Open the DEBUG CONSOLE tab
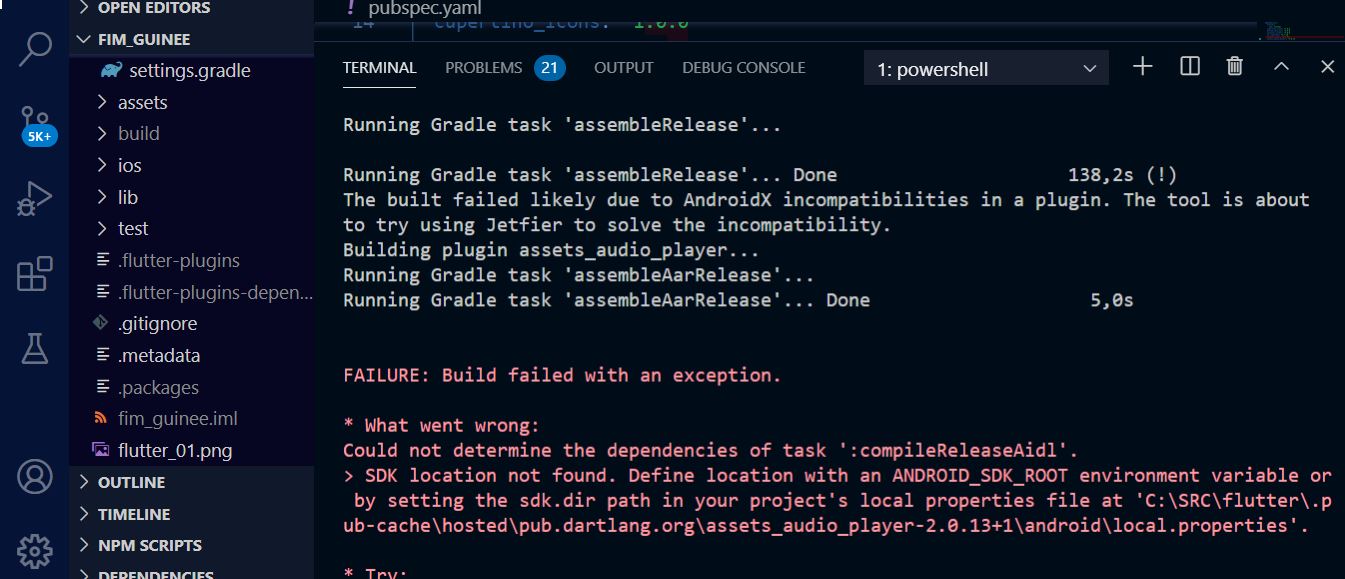 744,67
